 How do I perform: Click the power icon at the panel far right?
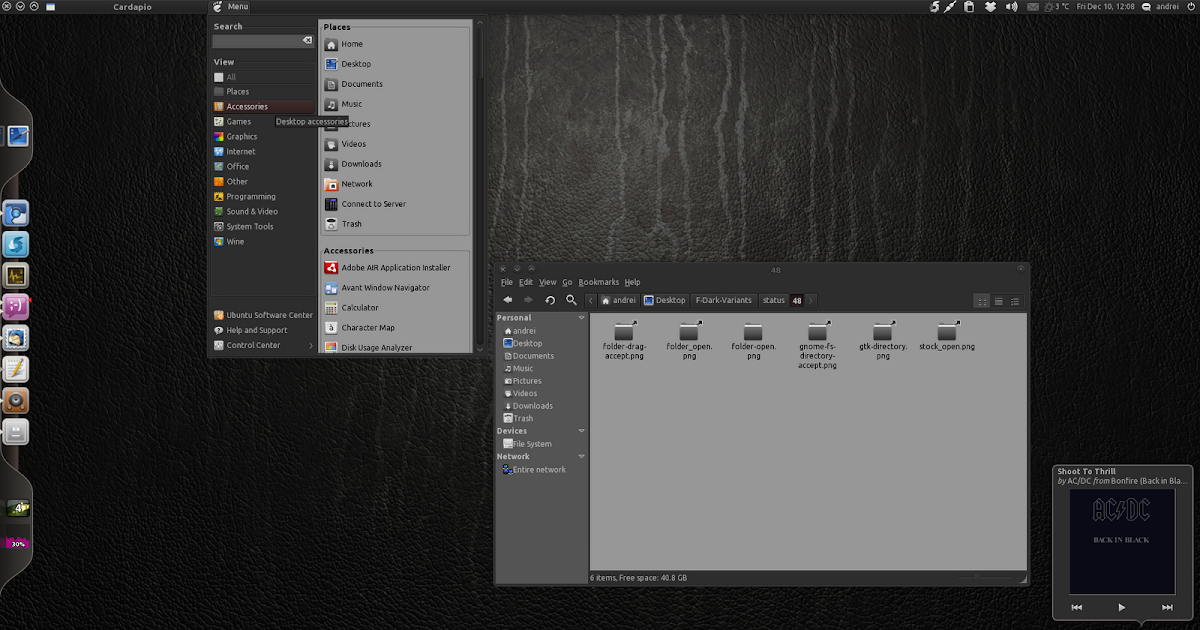point(1192,6)
